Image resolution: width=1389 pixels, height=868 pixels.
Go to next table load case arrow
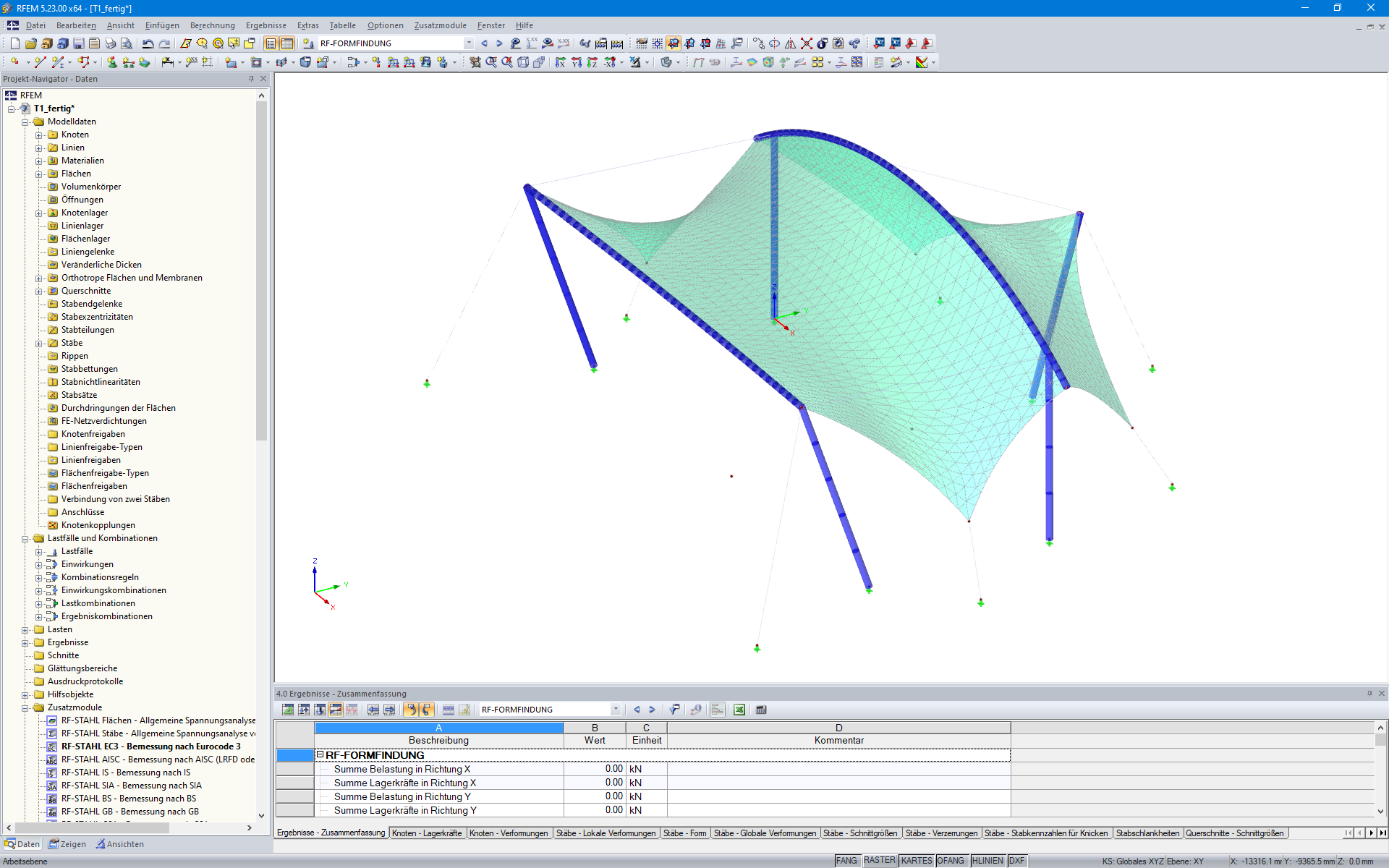click(652, 710)
